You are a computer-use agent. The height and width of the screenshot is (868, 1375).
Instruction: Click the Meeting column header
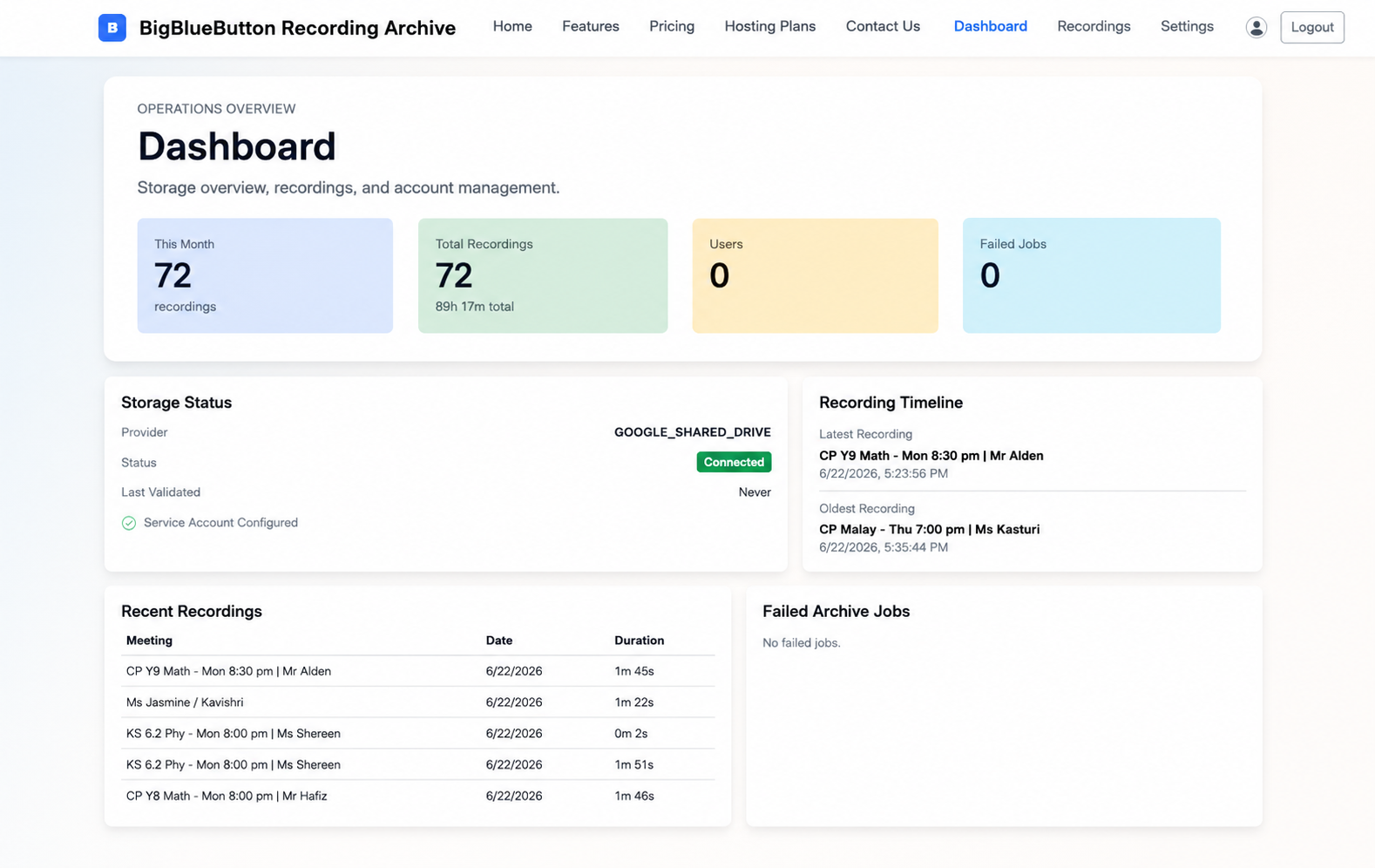coord(149,641)
